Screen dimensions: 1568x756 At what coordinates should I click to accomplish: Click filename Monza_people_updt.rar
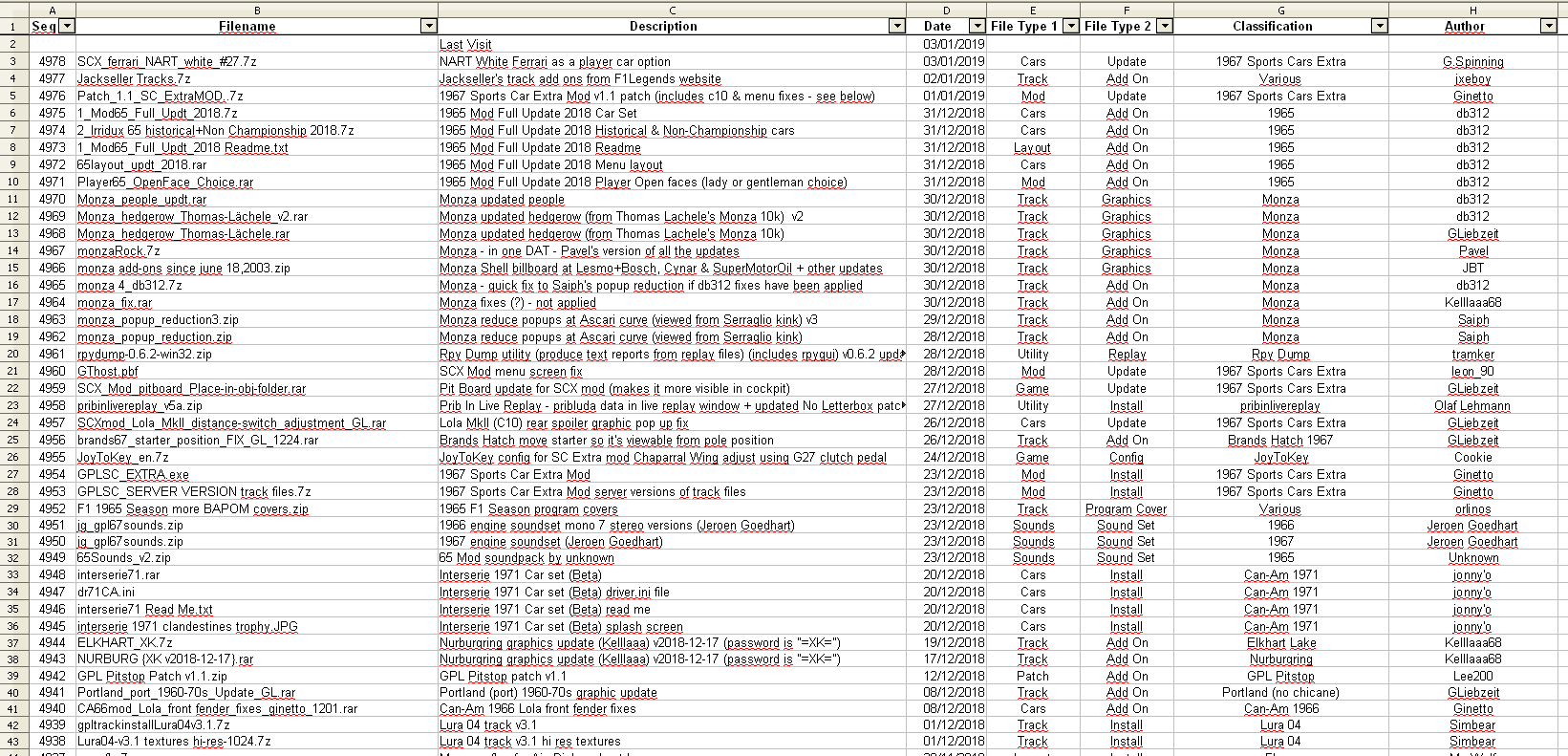click(x=141, y=199)
